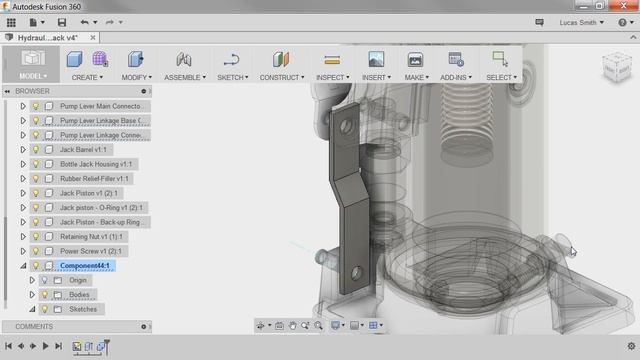Open the INSPECT menu

tap(333, 77)
